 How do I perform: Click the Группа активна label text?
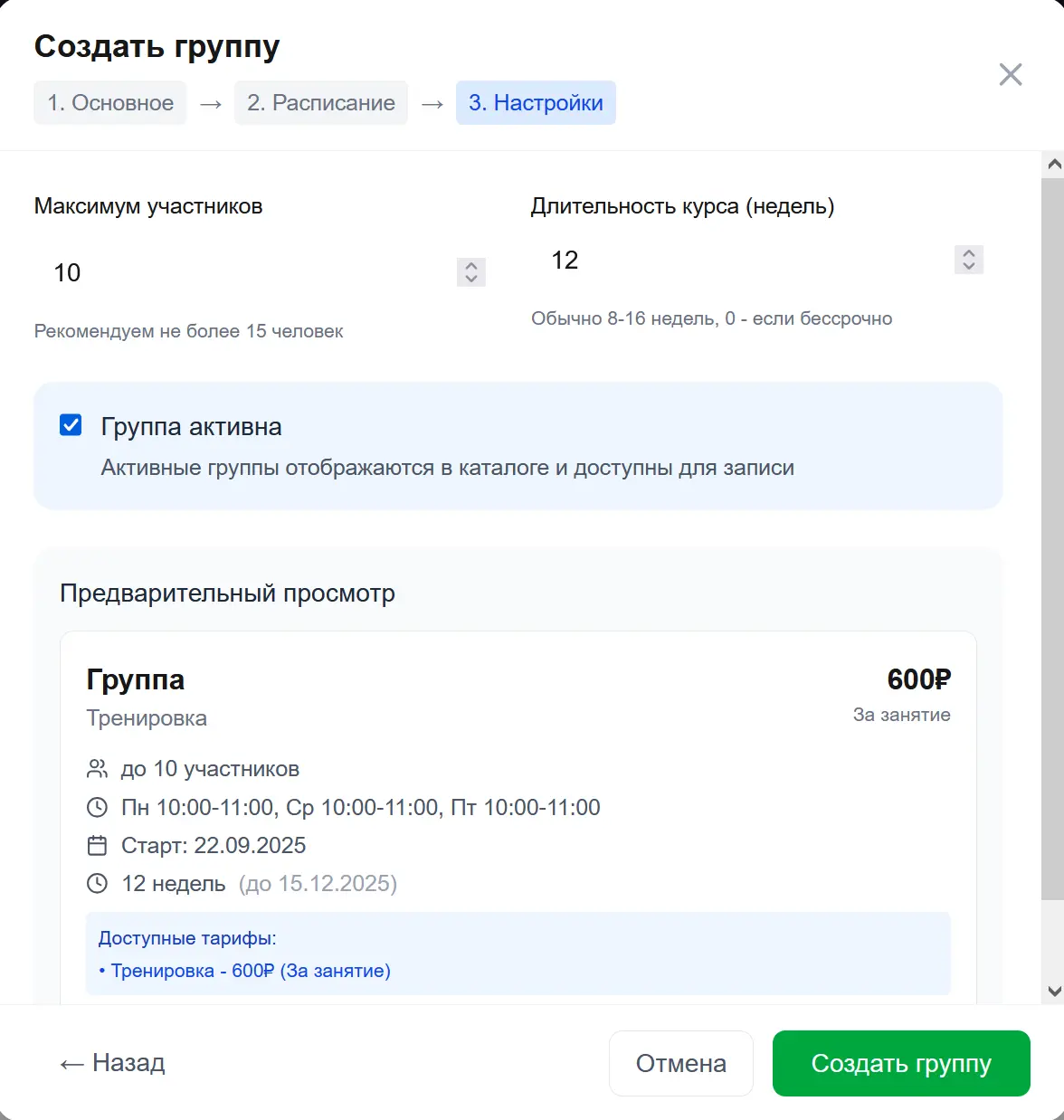[x=191, y=427]
